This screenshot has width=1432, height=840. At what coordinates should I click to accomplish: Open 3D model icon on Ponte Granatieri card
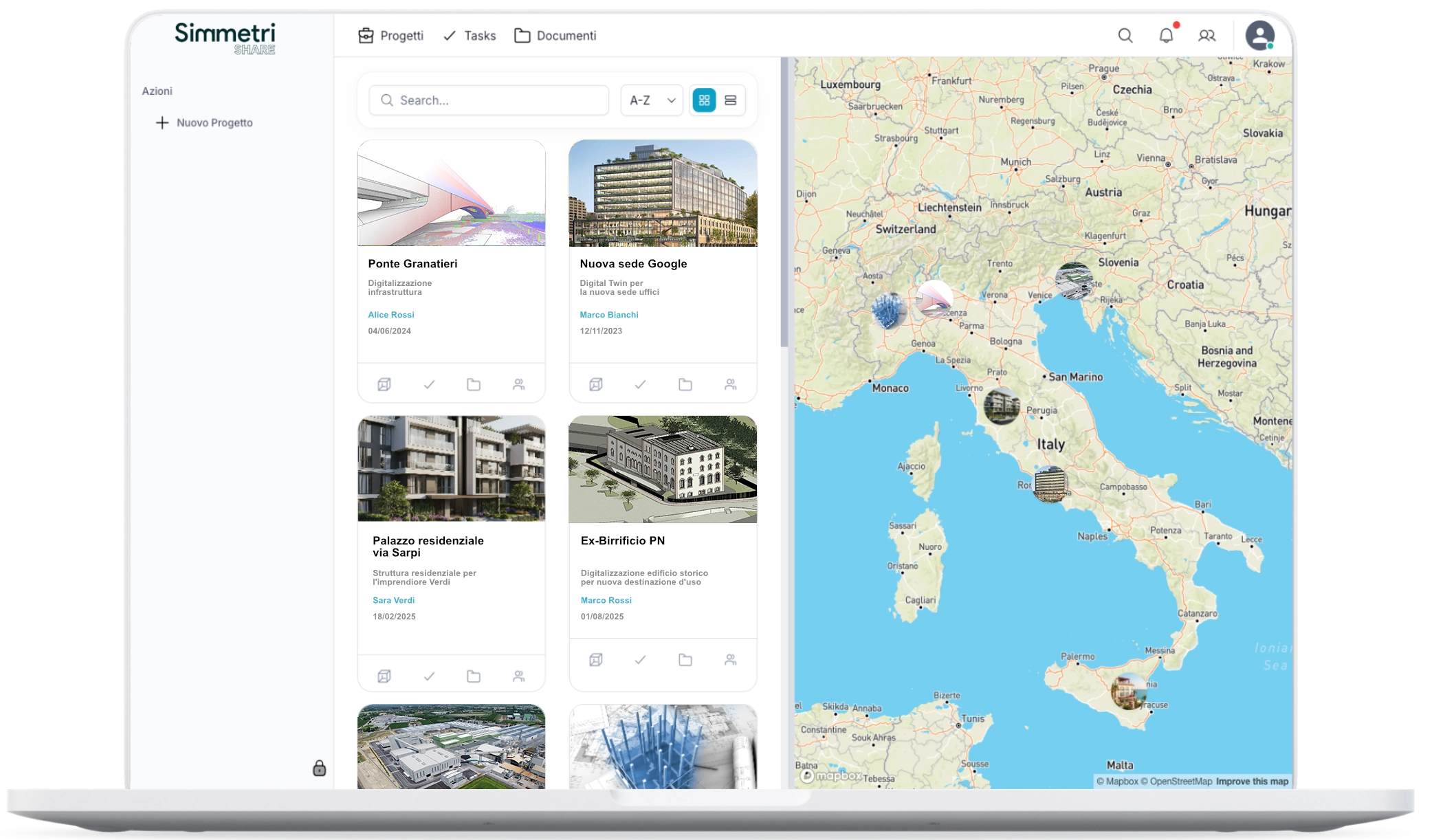384,384
